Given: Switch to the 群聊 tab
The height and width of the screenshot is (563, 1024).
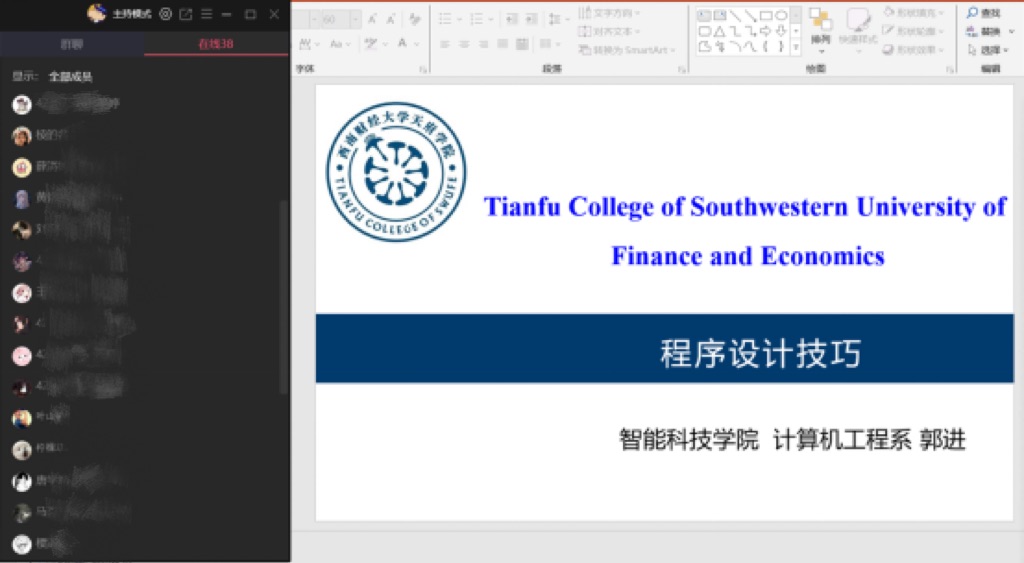Looking at the screenshot, I should (72, 44).
